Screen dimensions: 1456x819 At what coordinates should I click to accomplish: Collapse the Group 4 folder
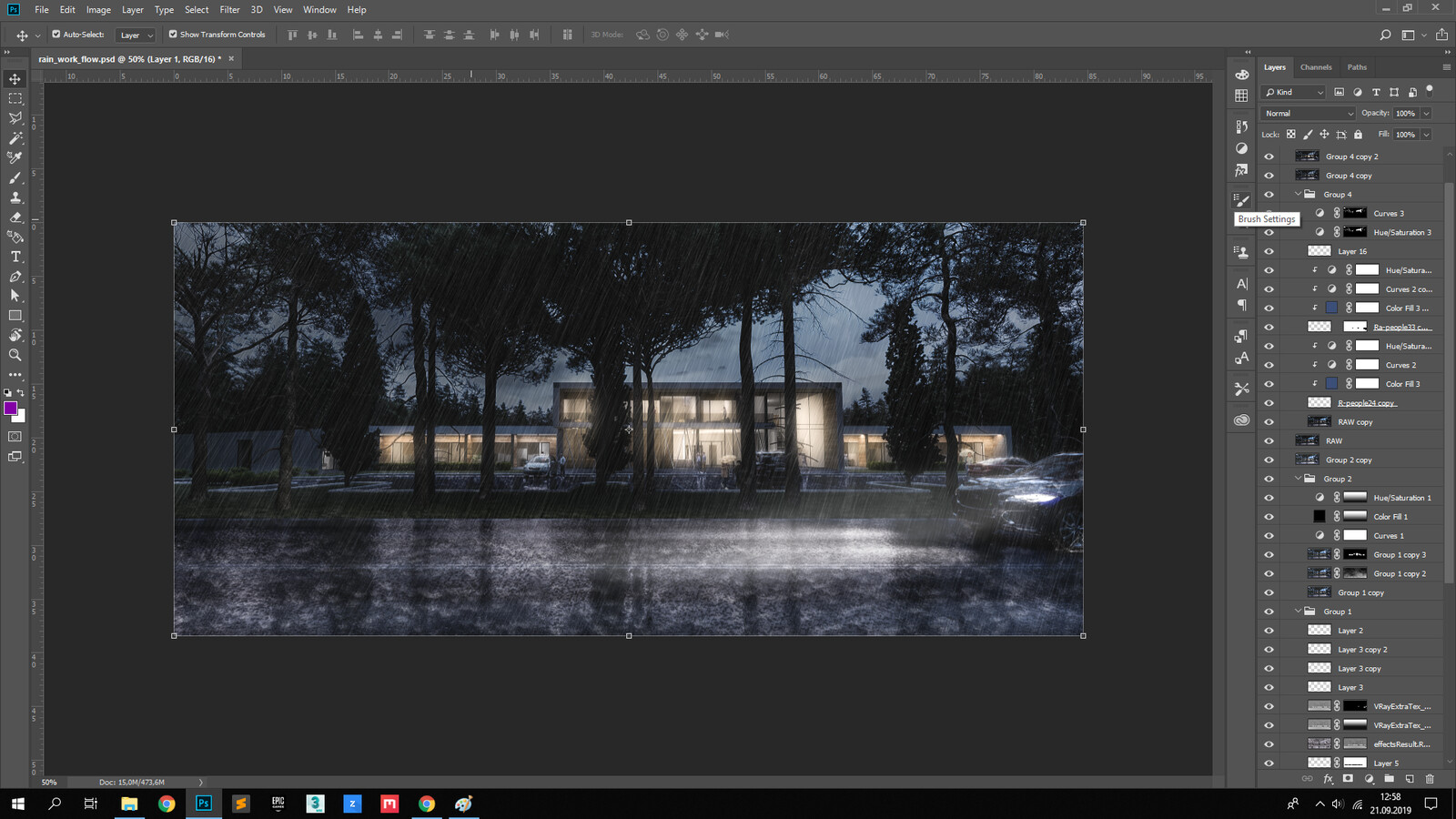coord(1299,194)
